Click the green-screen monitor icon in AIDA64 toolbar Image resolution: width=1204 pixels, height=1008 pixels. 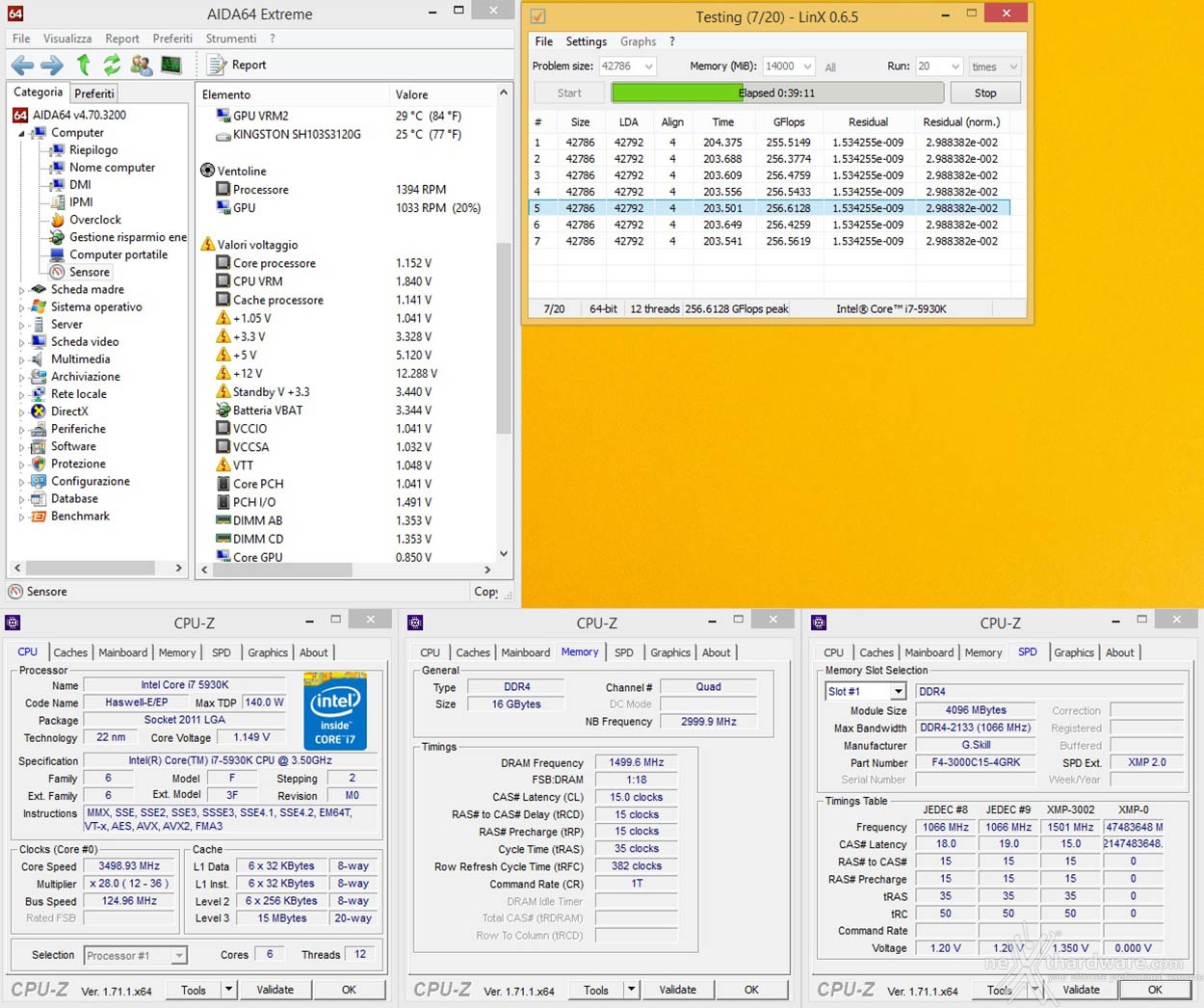click(x=171, y=65)
